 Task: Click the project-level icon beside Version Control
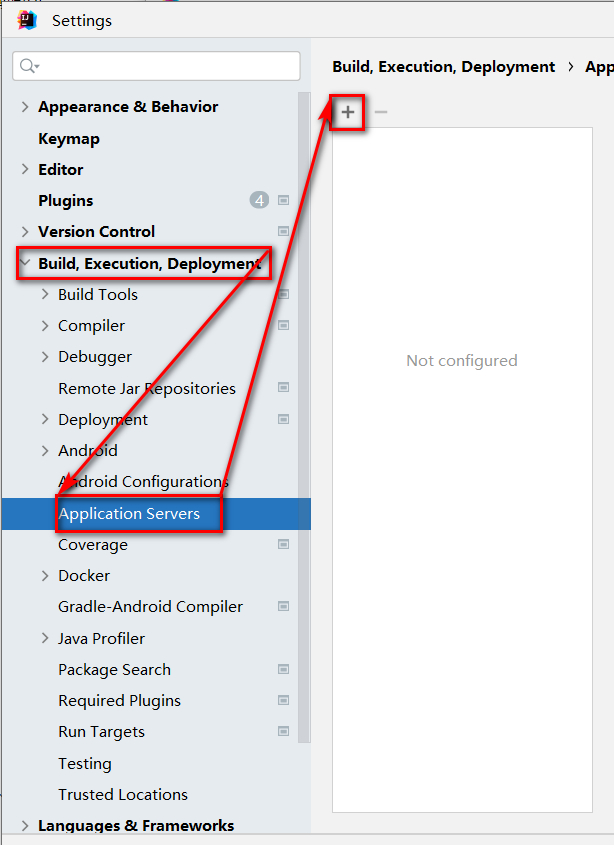(284, 232)
